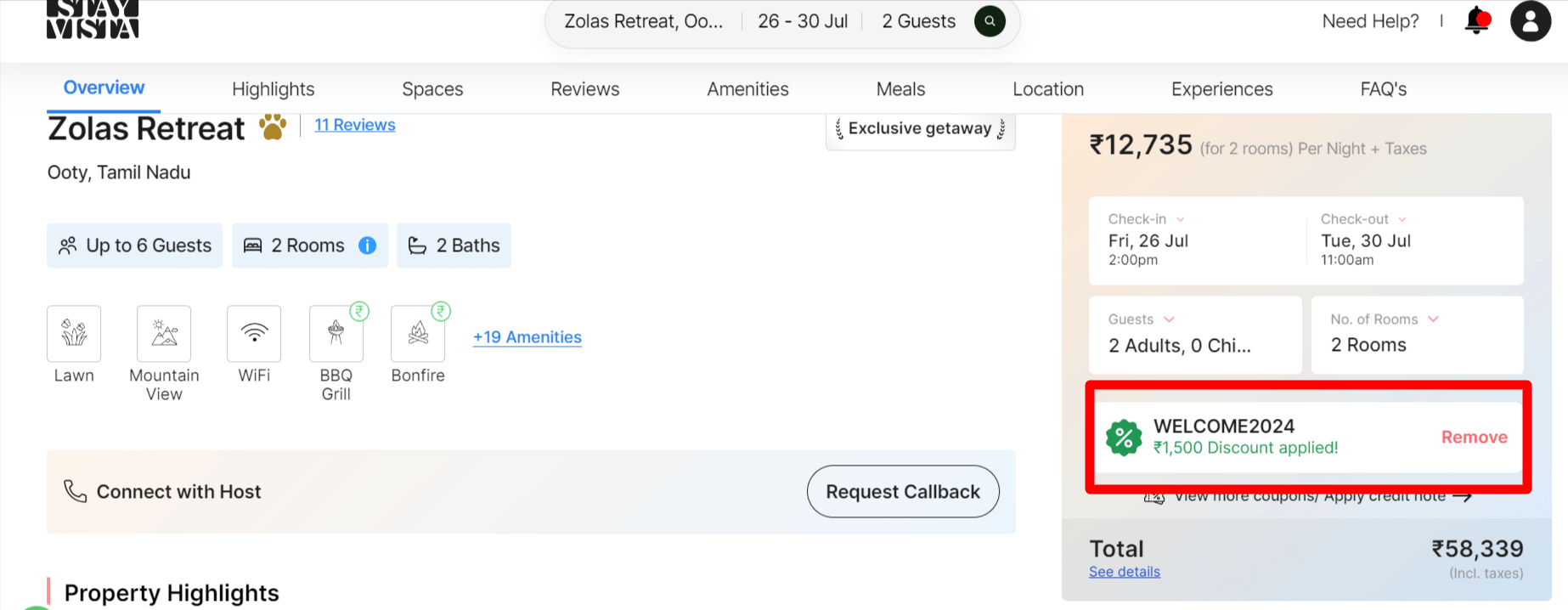Click the Request Callback button
This screenshot has height=610, width=1568.
[x=903, y=492]
